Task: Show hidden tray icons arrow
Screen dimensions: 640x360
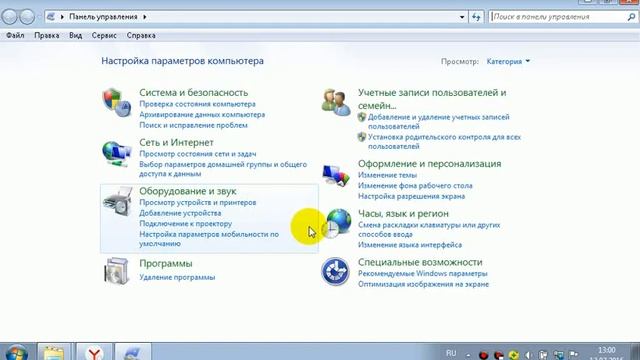Action: (x=468, y=355)
